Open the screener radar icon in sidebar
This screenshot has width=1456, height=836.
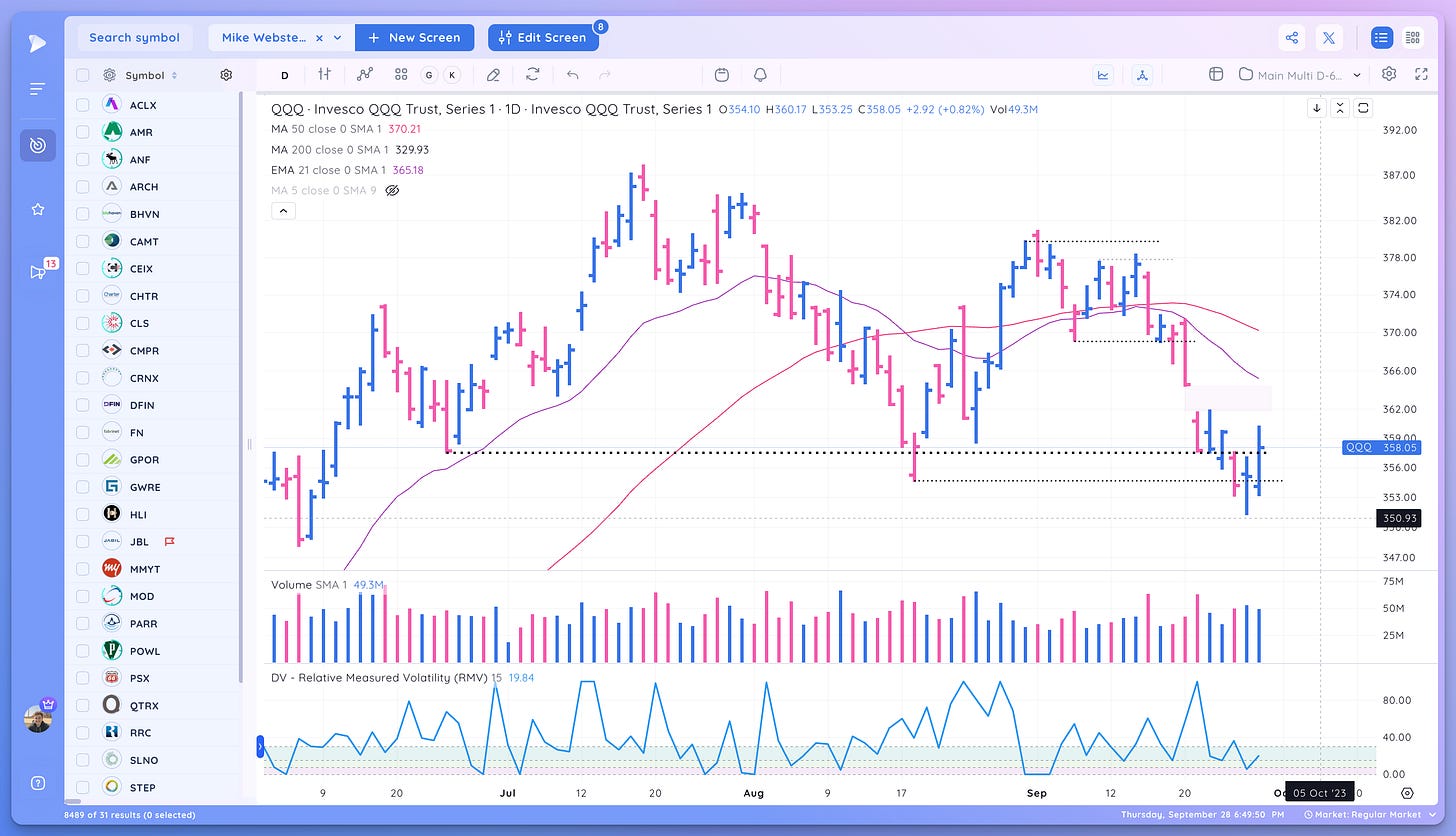coord(37,145)
